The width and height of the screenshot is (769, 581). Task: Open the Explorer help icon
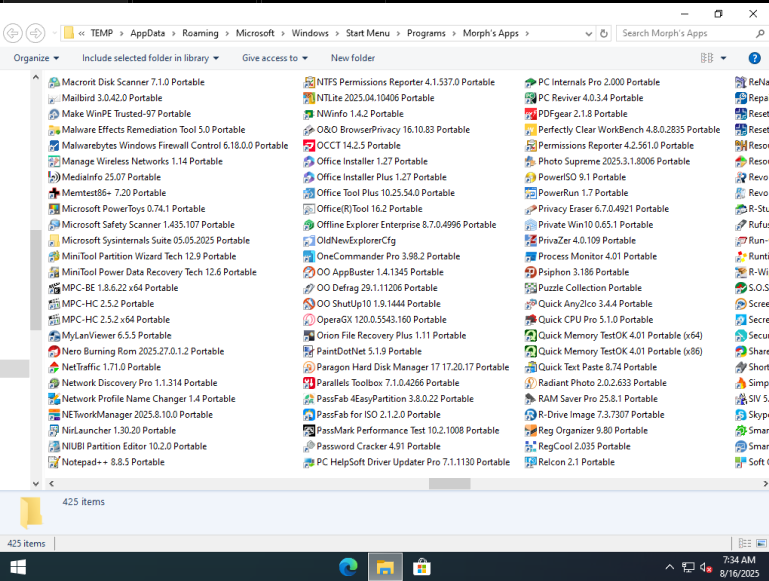tap(754, 58)
